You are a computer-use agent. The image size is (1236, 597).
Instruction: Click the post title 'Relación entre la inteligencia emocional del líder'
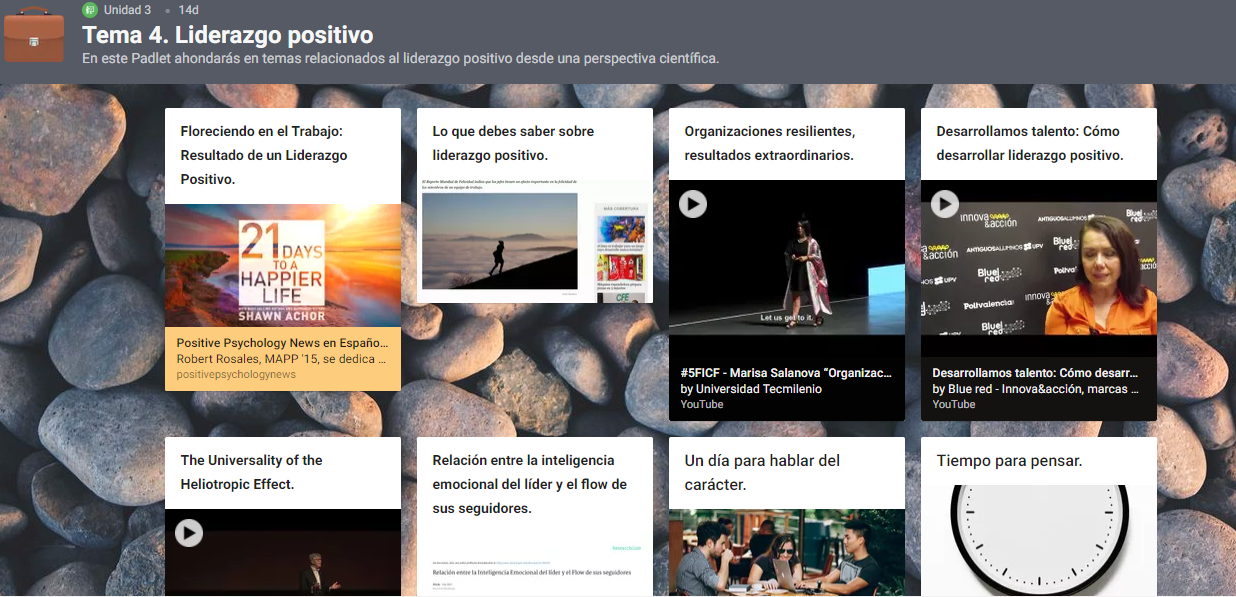coord(530,484)
